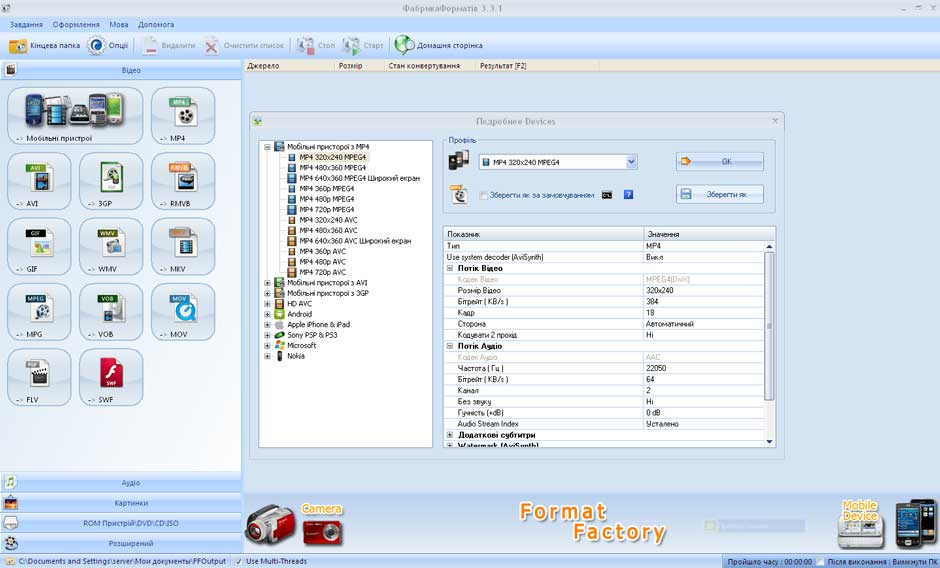940x568 pixels.
Task: Expand the Android tree node
Action: (268, 314)
